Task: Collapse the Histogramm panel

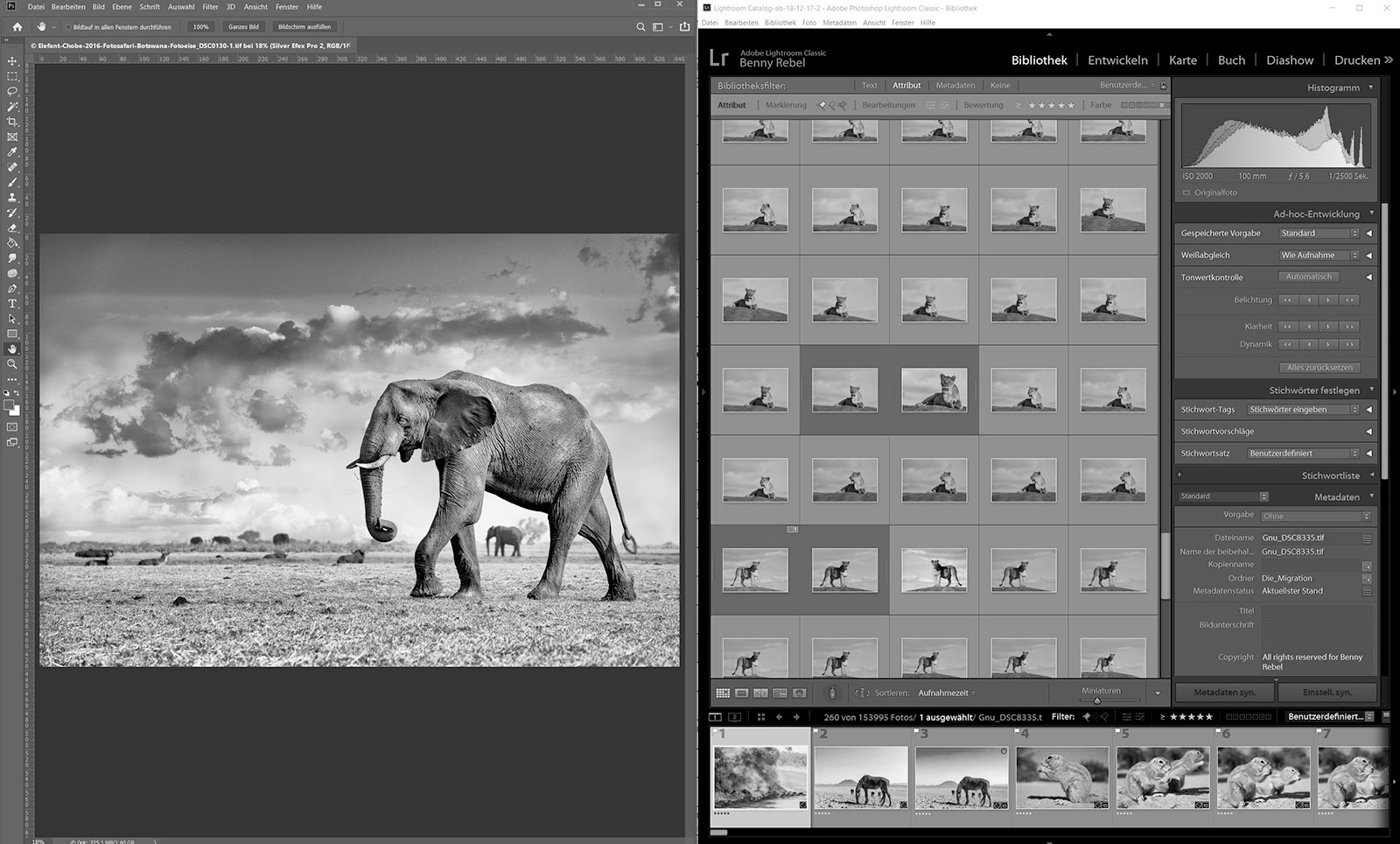Action: tap(1370, 88)
